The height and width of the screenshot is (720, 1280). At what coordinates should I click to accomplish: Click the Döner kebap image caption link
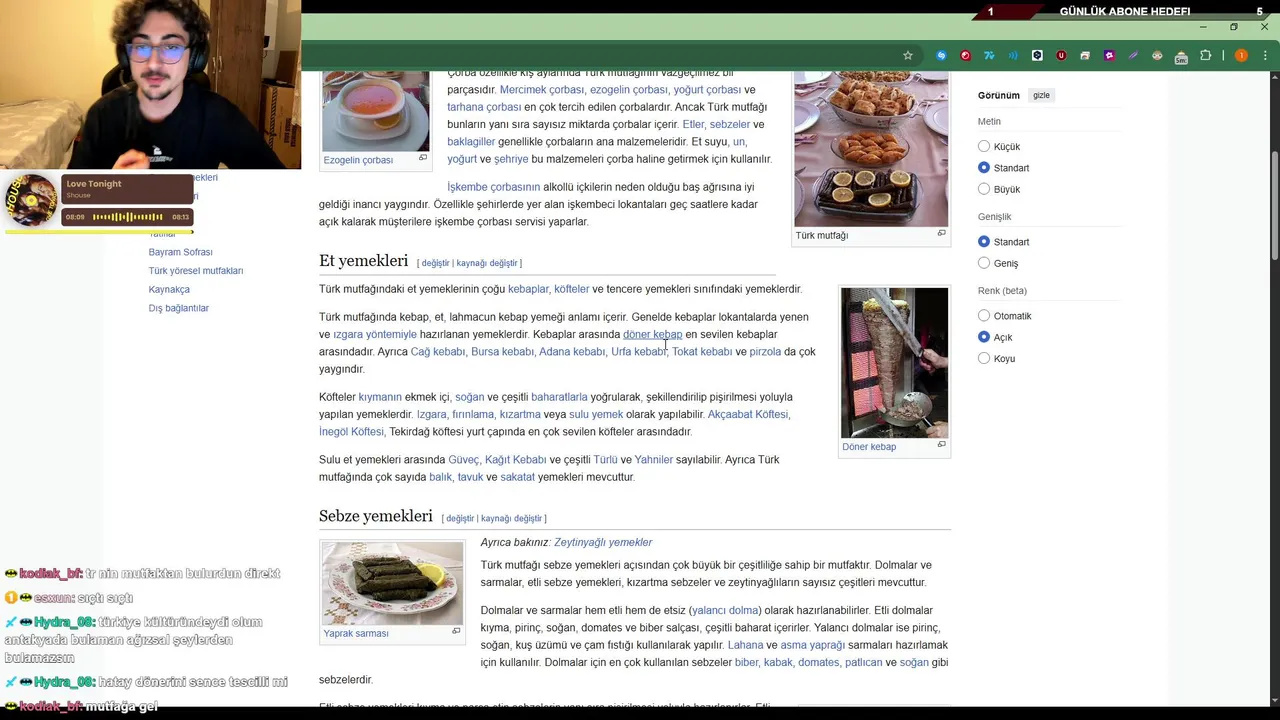(869, 447)
